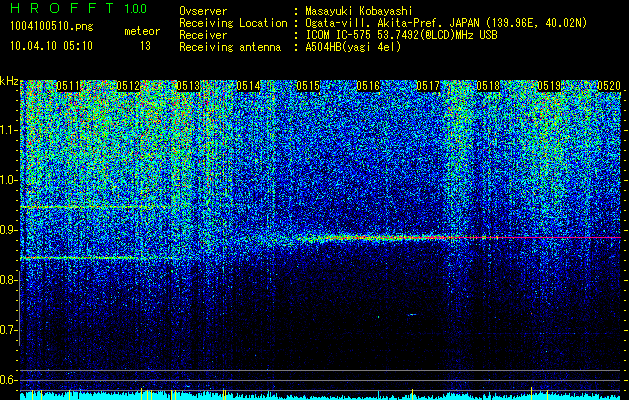This screenshot has height=400, width=629.
Task: Click the 0517 time marker
Action: click(428, 86)
